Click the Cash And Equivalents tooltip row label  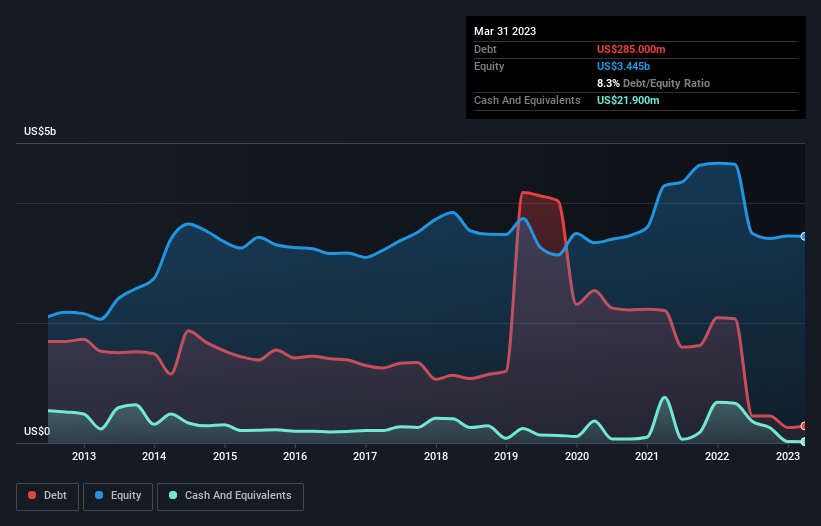pyautogui.click(x=527, y=100)
